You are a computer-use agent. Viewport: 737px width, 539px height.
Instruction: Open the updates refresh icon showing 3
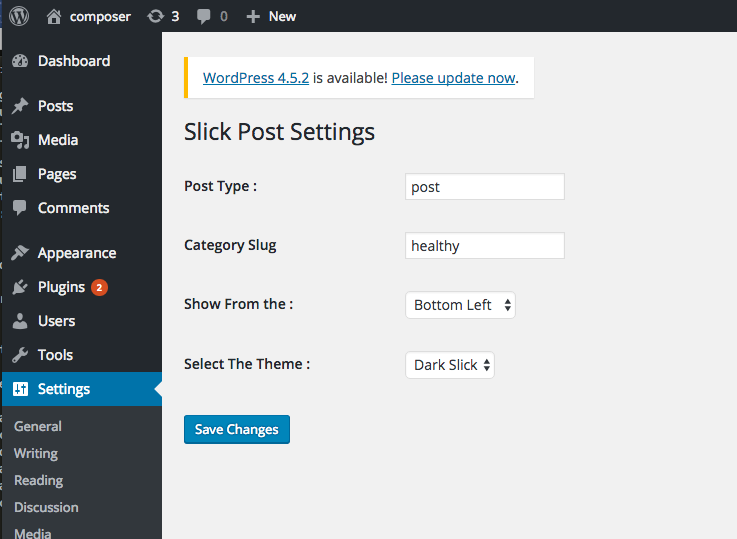tap(156, 16)
